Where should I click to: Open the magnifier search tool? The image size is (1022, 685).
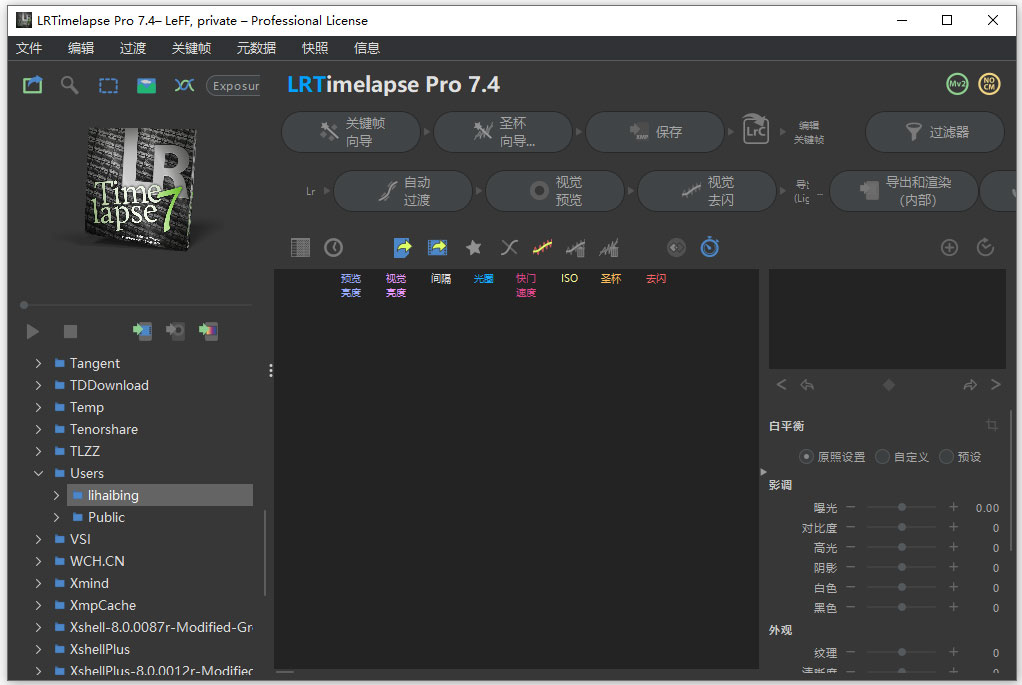69,85
